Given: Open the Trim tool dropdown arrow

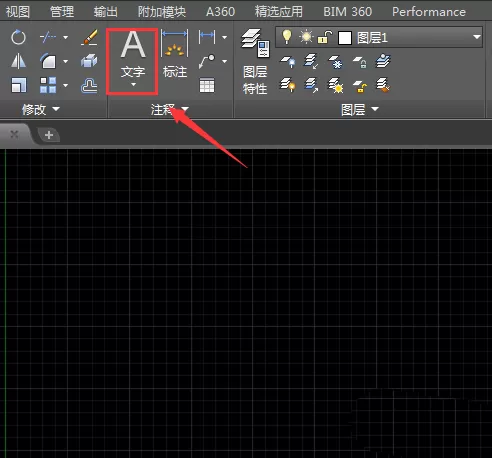Looking at the screenshot, I should click(66, 37).
